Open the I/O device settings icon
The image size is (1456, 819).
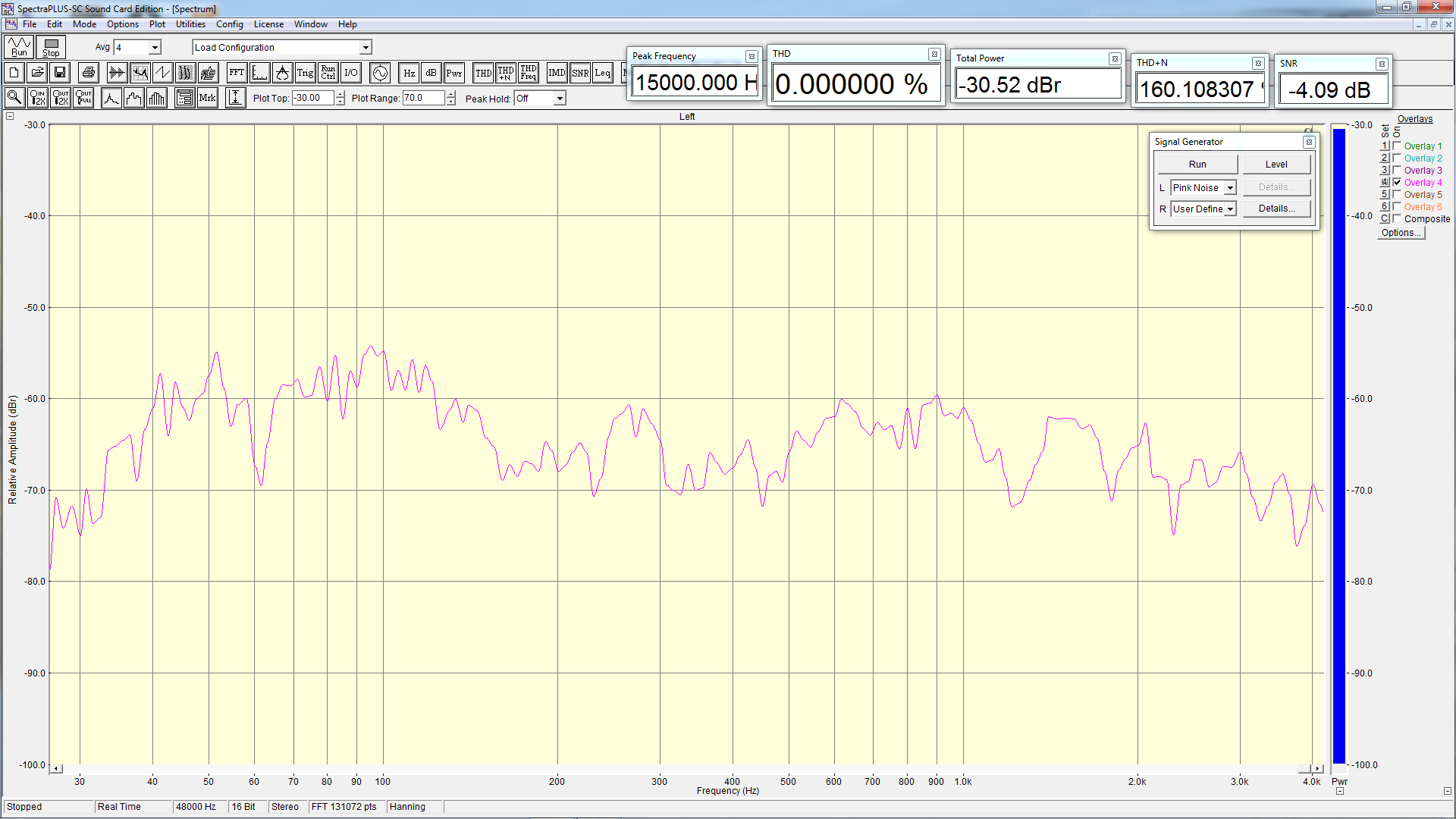350,73
